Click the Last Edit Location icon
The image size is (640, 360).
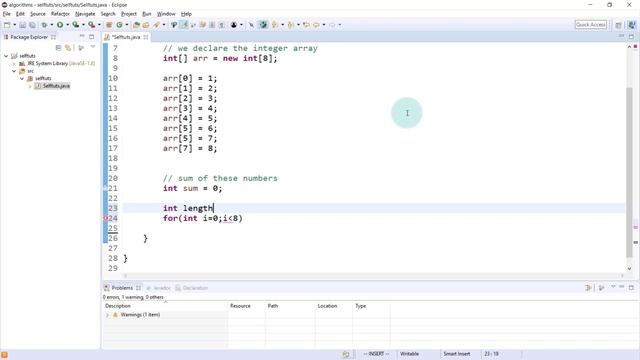tap(306, 25)
